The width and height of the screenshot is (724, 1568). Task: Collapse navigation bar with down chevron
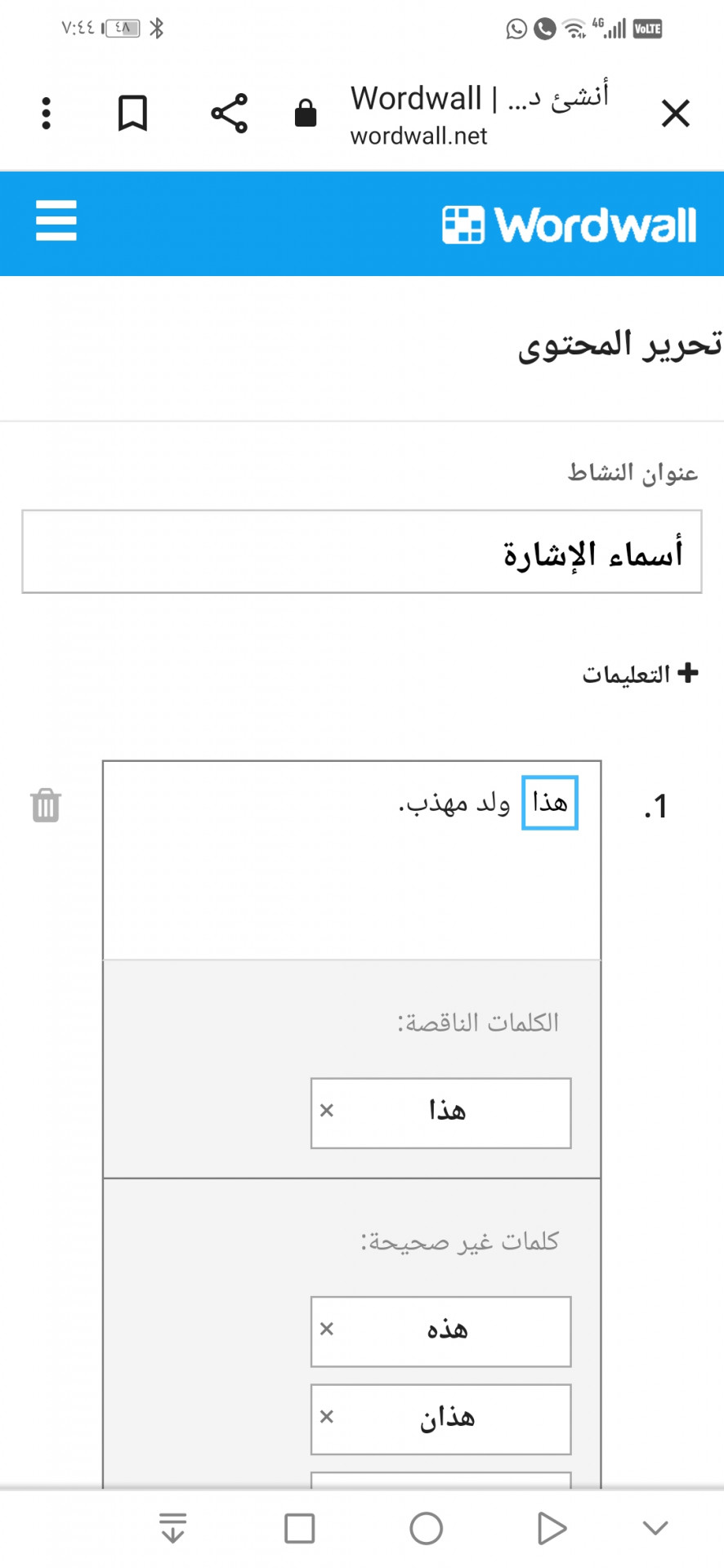coord(655,1528)
